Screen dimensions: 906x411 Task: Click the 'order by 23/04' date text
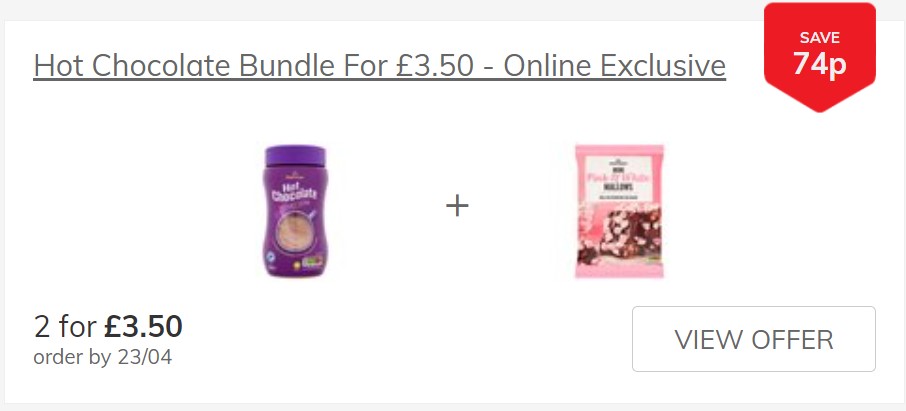pyautogui.click(x=103, y=357)
